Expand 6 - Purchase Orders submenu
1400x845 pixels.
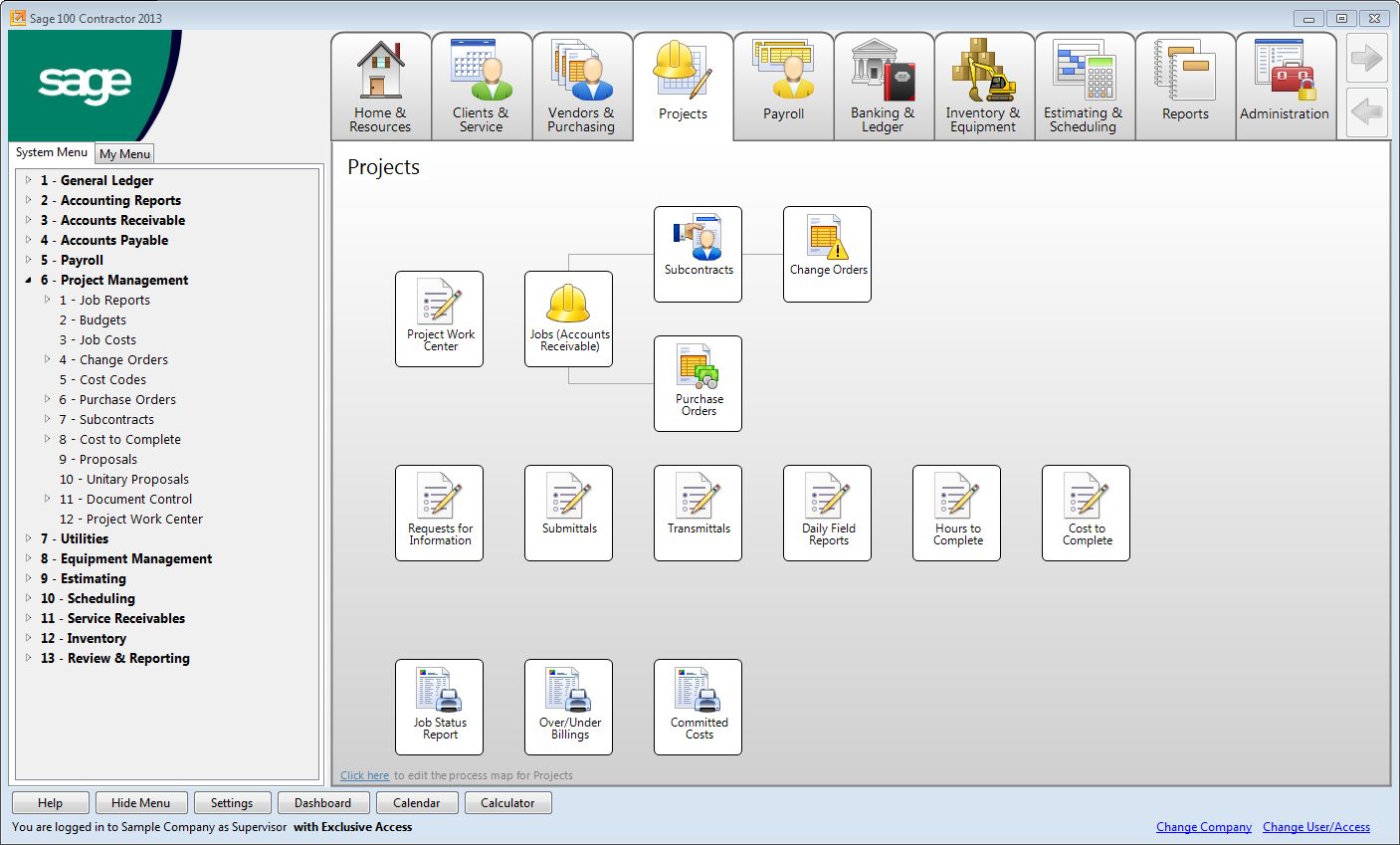[48, 399]
